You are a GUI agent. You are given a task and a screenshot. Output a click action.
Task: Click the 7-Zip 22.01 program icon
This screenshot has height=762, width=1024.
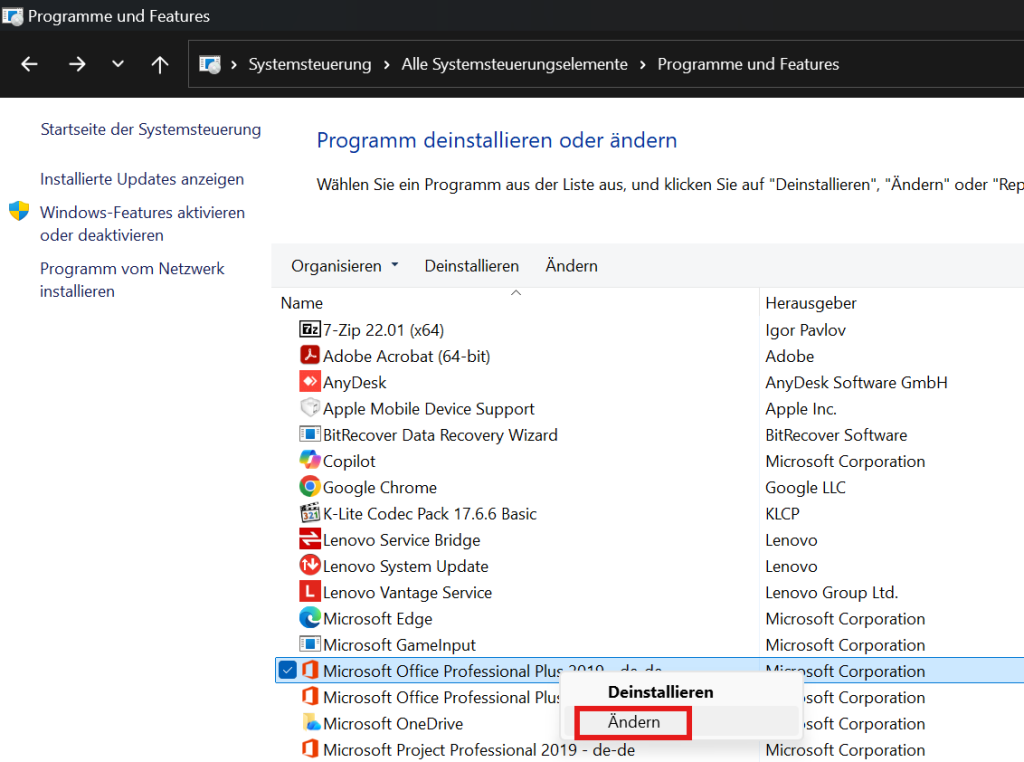click(x=310, y=329)
